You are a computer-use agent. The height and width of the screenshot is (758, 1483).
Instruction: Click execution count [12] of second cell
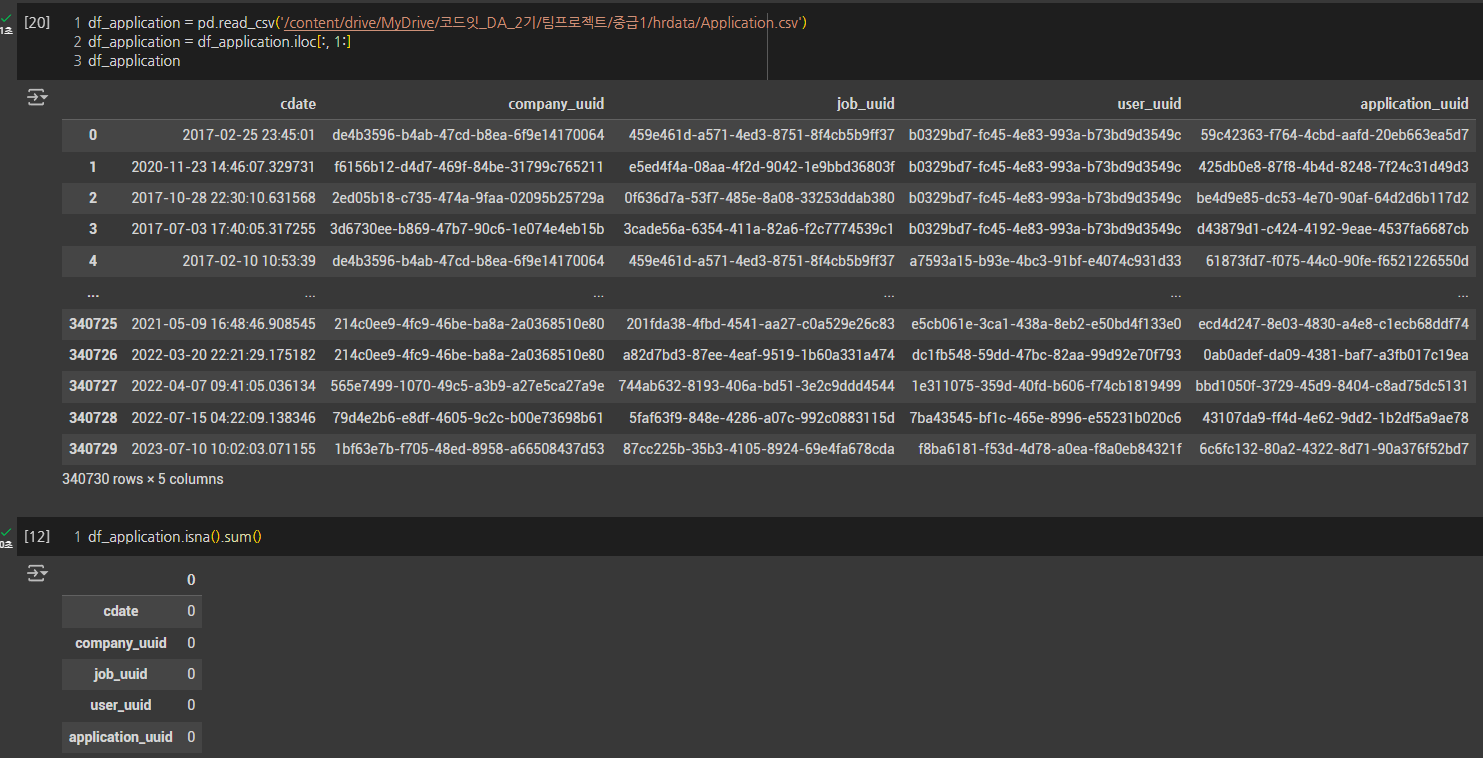click(x=37, y=537)
